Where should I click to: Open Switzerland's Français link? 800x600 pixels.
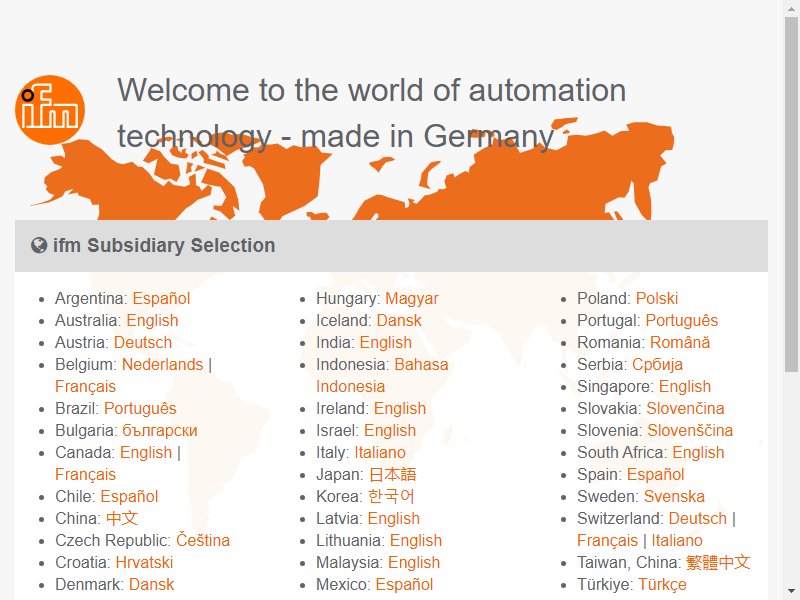click(607, 540)
